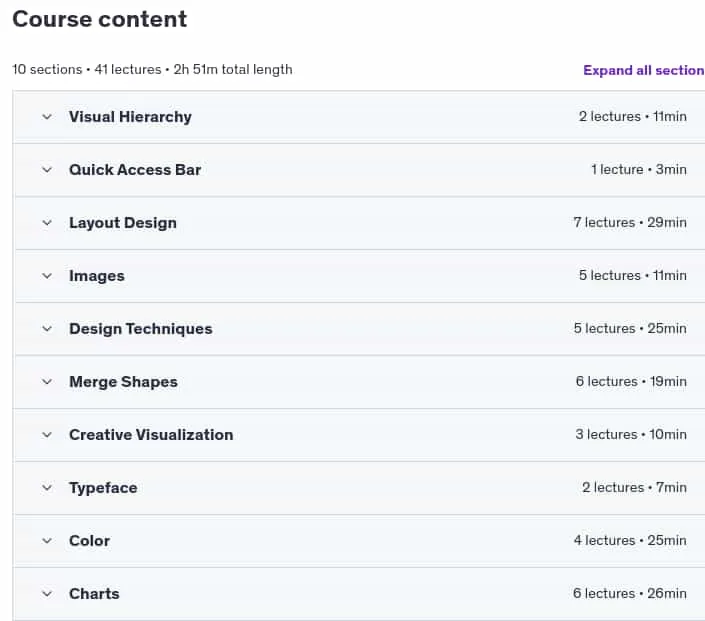This screenshot has width=705, height=621.
Task: Click the Quick Access Bar duration label
Action: pos(671,170)
